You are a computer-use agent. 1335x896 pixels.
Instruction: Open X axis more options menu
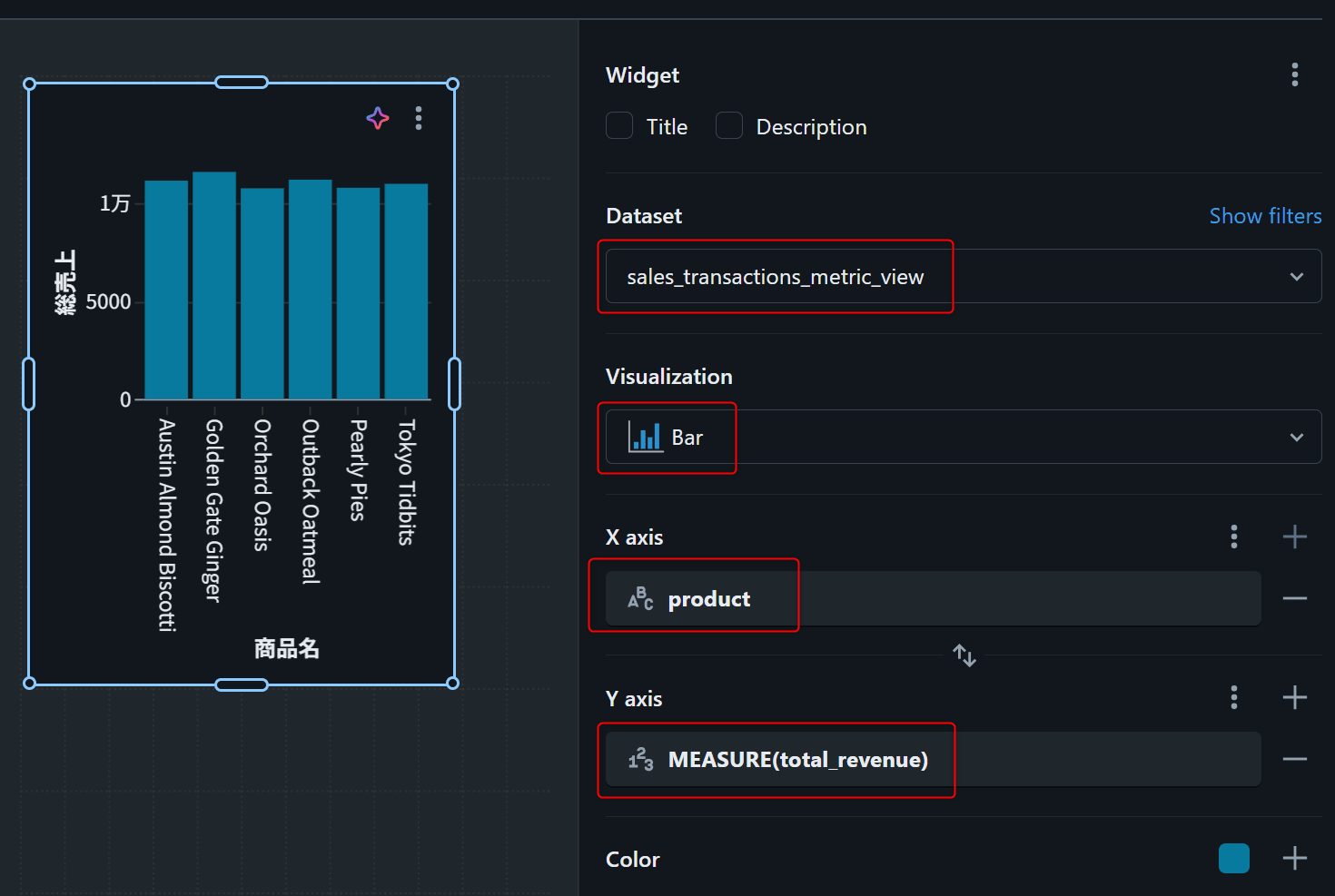tap(1233, 537)
